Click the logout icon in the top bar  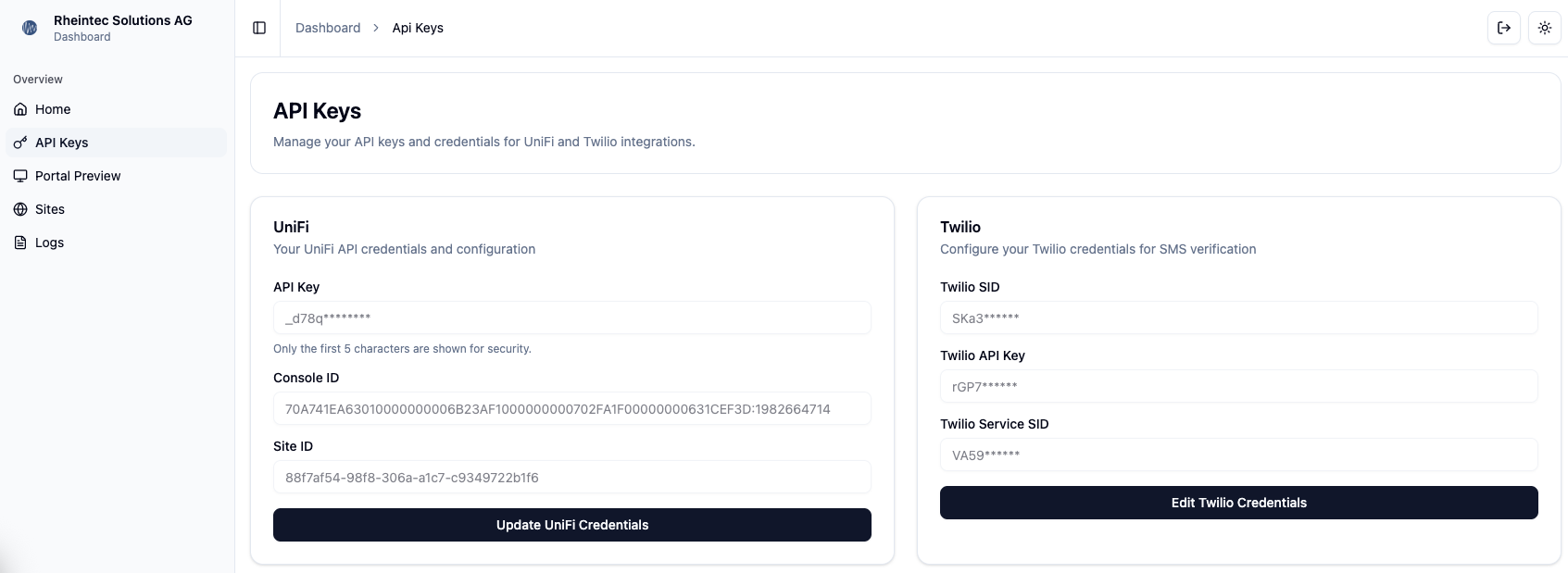coord(1503,28)
